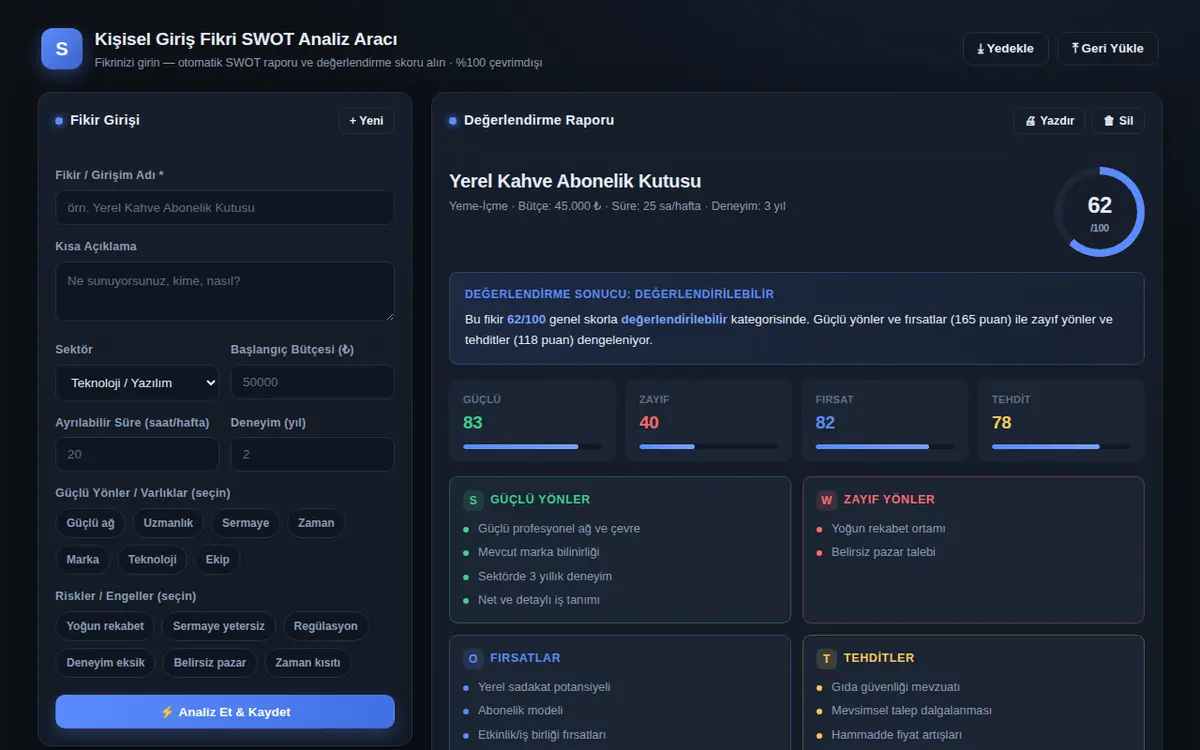Click the blue S app logo
Image resolution: width=1200 pixels, height=750 pixels.
pyautogui.click(x=62, y=49)
